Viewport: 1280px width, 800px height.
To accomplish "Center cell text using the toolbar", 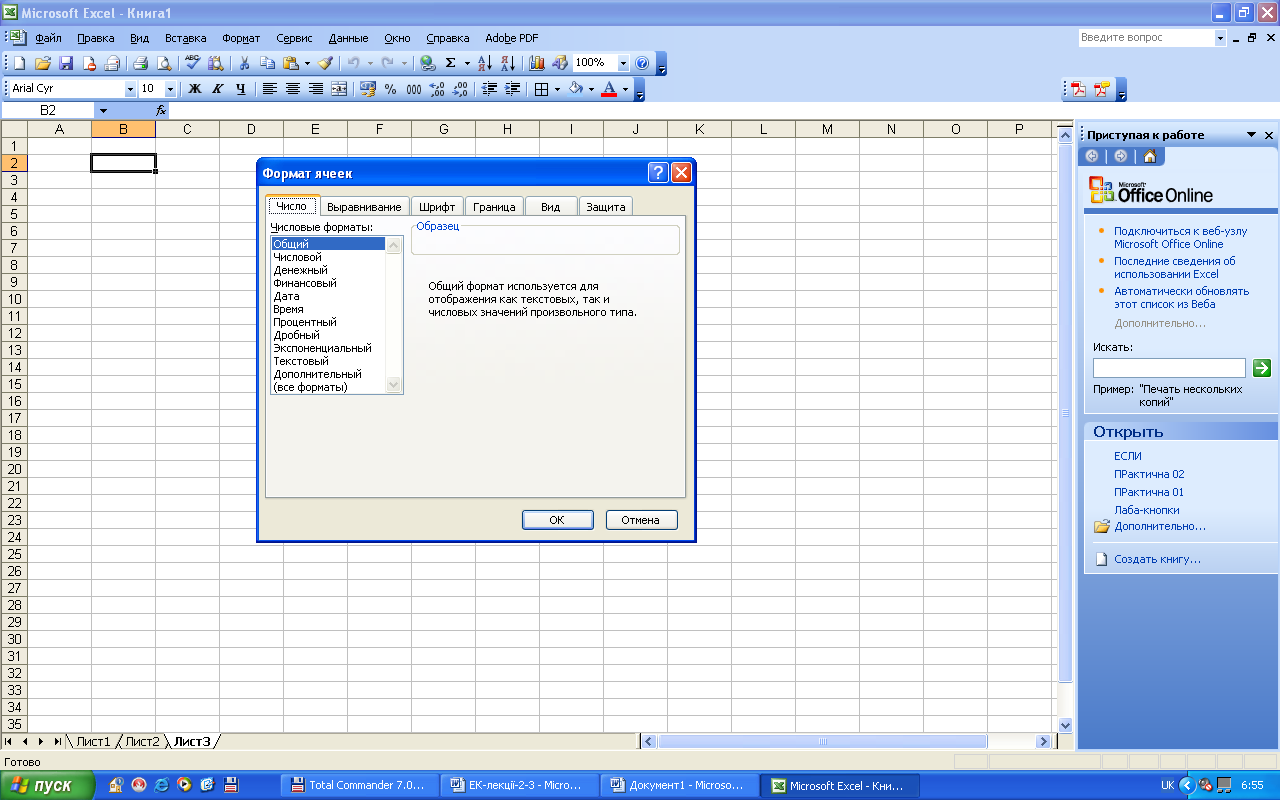I will coord(293,89).
